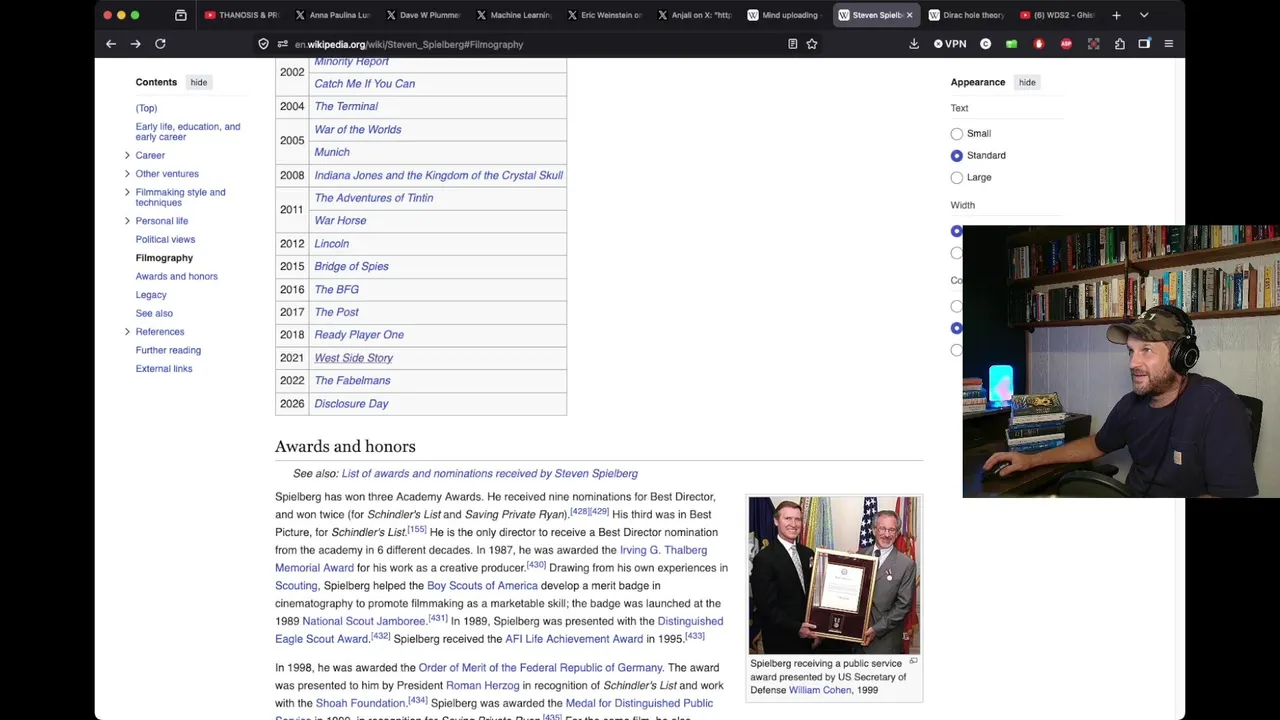
Task: Go forward to the next page
Action: click(135, 44)
